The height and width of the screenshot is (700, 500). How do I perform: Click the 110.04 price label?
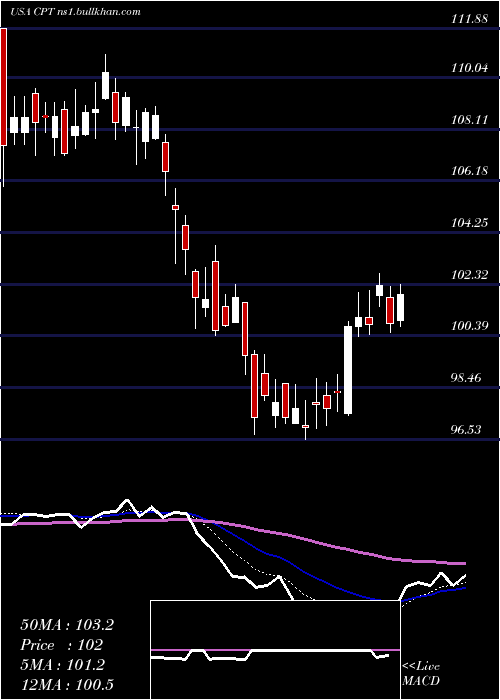469,68
